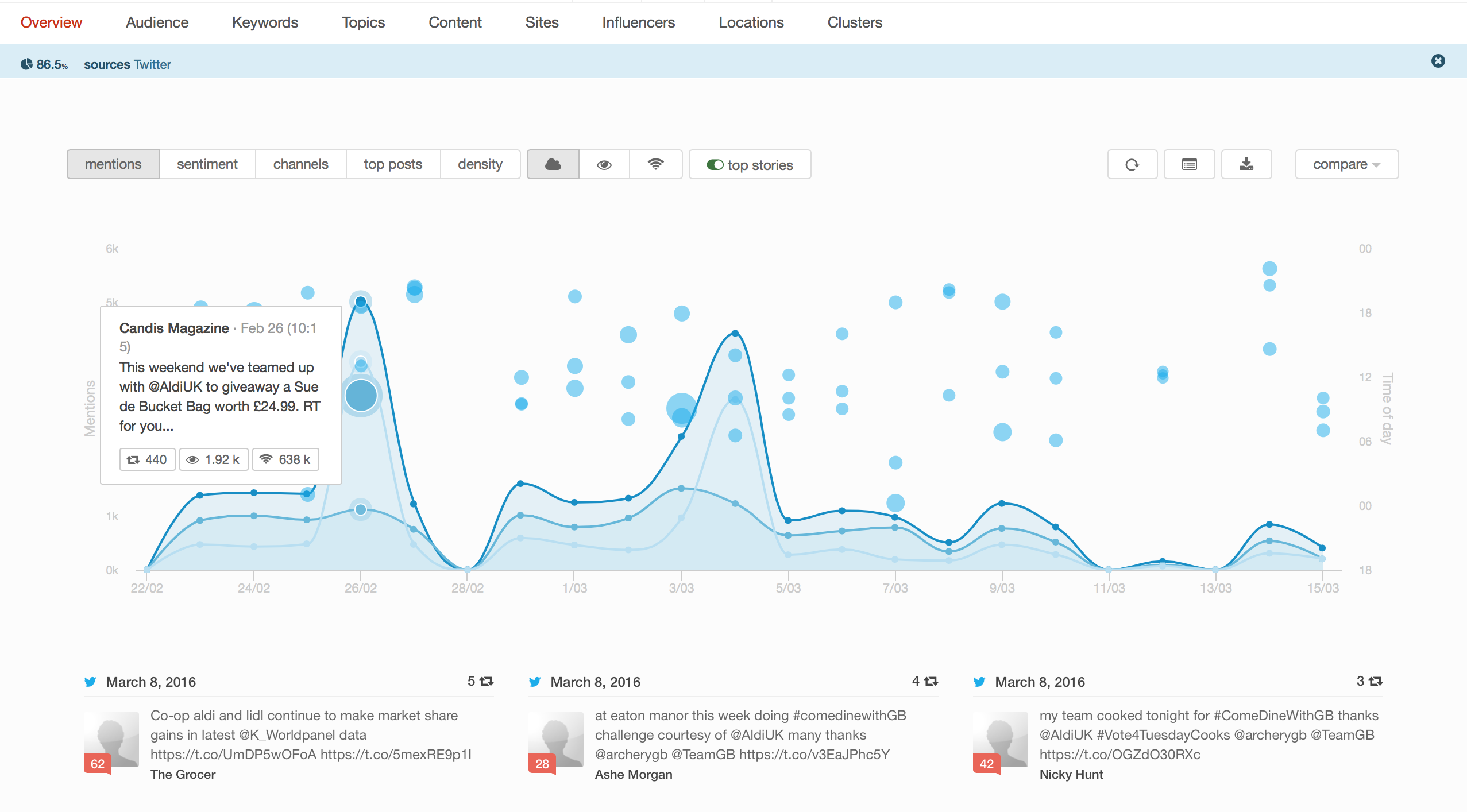Viewport: 1467px width, 812px height.
Task: Click the pie chart 86.5% icon
Action: pos(26,64)
